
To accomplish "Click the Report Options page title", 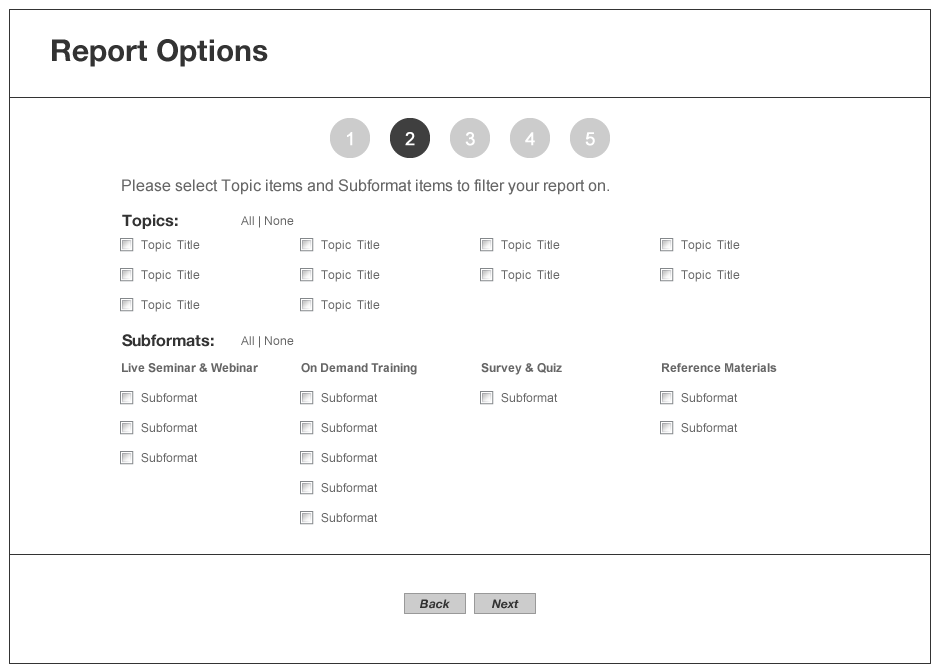I will 159,52.
